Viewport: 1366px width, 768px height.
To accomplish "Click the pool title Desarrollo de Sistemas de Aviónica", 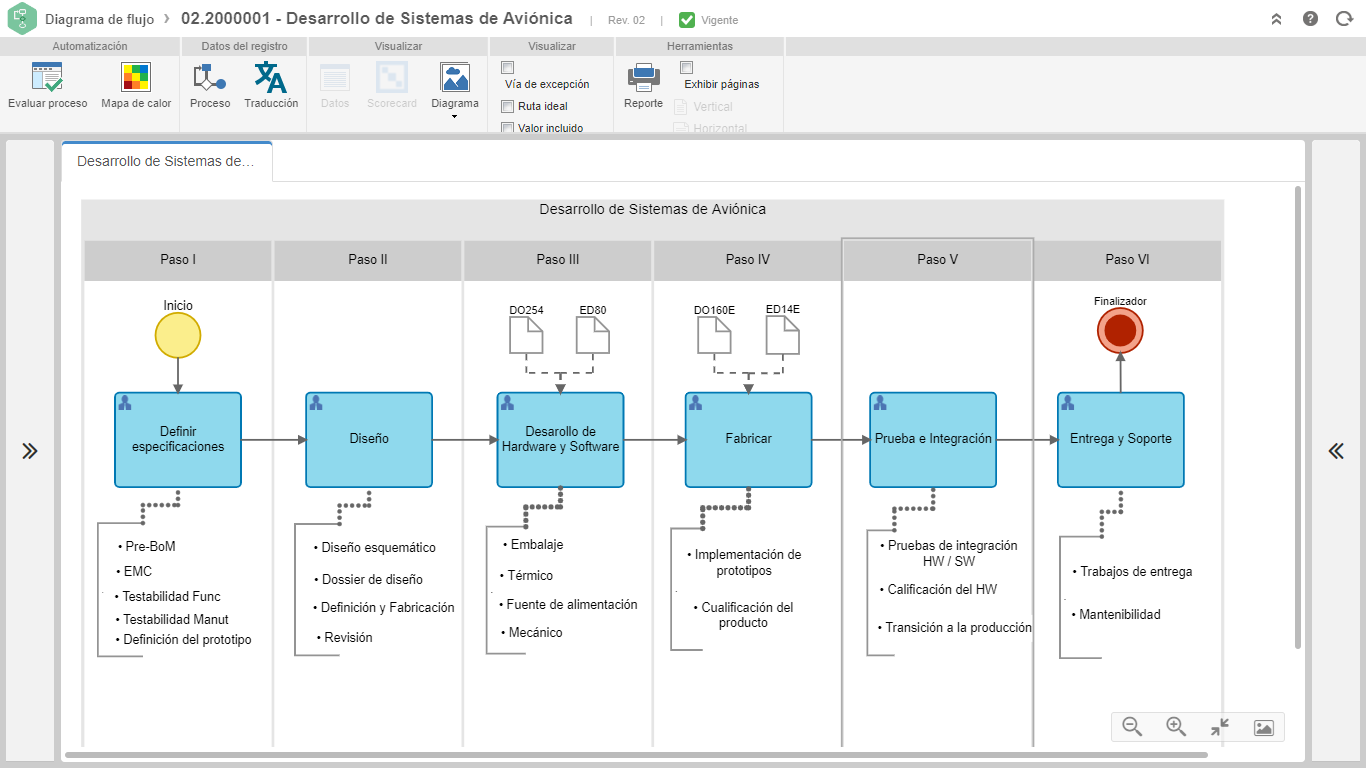I will tap(653, 209).
